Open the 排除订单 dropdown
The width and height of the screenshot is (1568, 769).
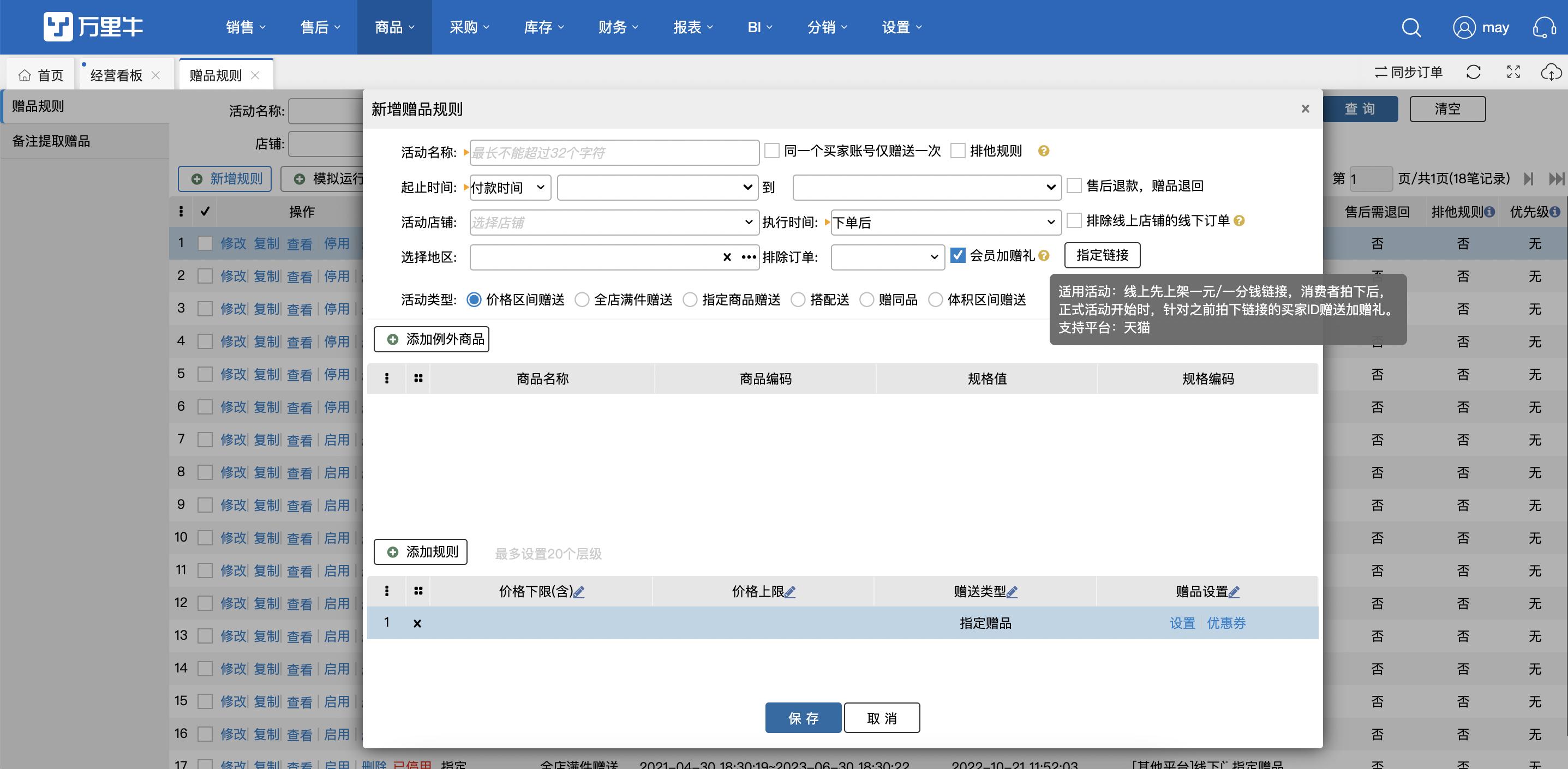(887, 257)
